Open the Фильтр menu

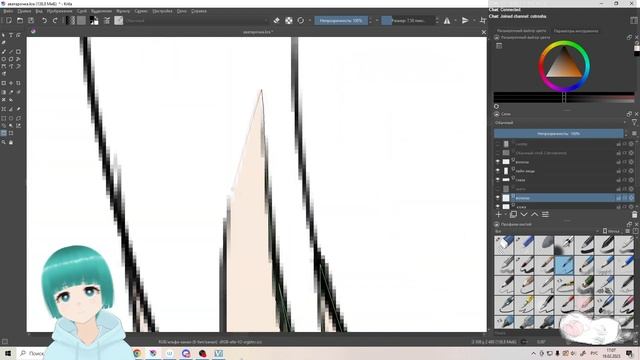123,11
